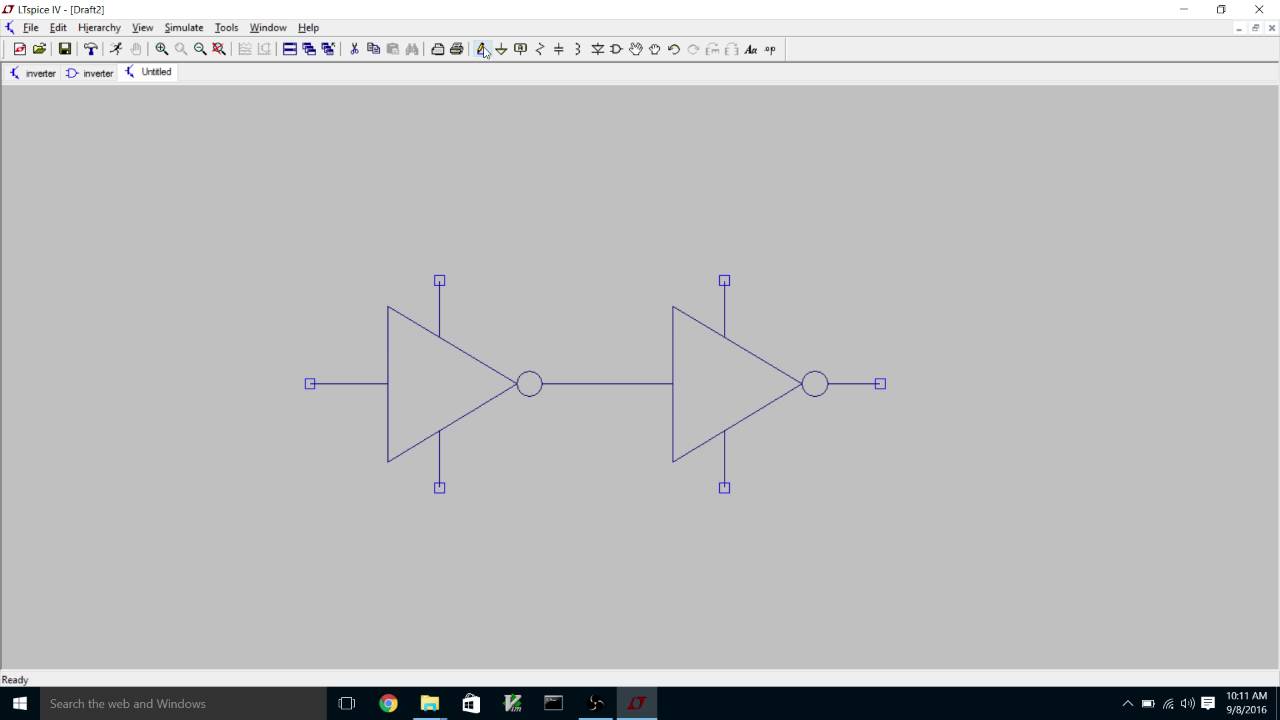Viewport: 1280px width, 720px height.
Task: Click the output bubble of the right inverter
Action: pyautogui.click(x=815, y=384)
